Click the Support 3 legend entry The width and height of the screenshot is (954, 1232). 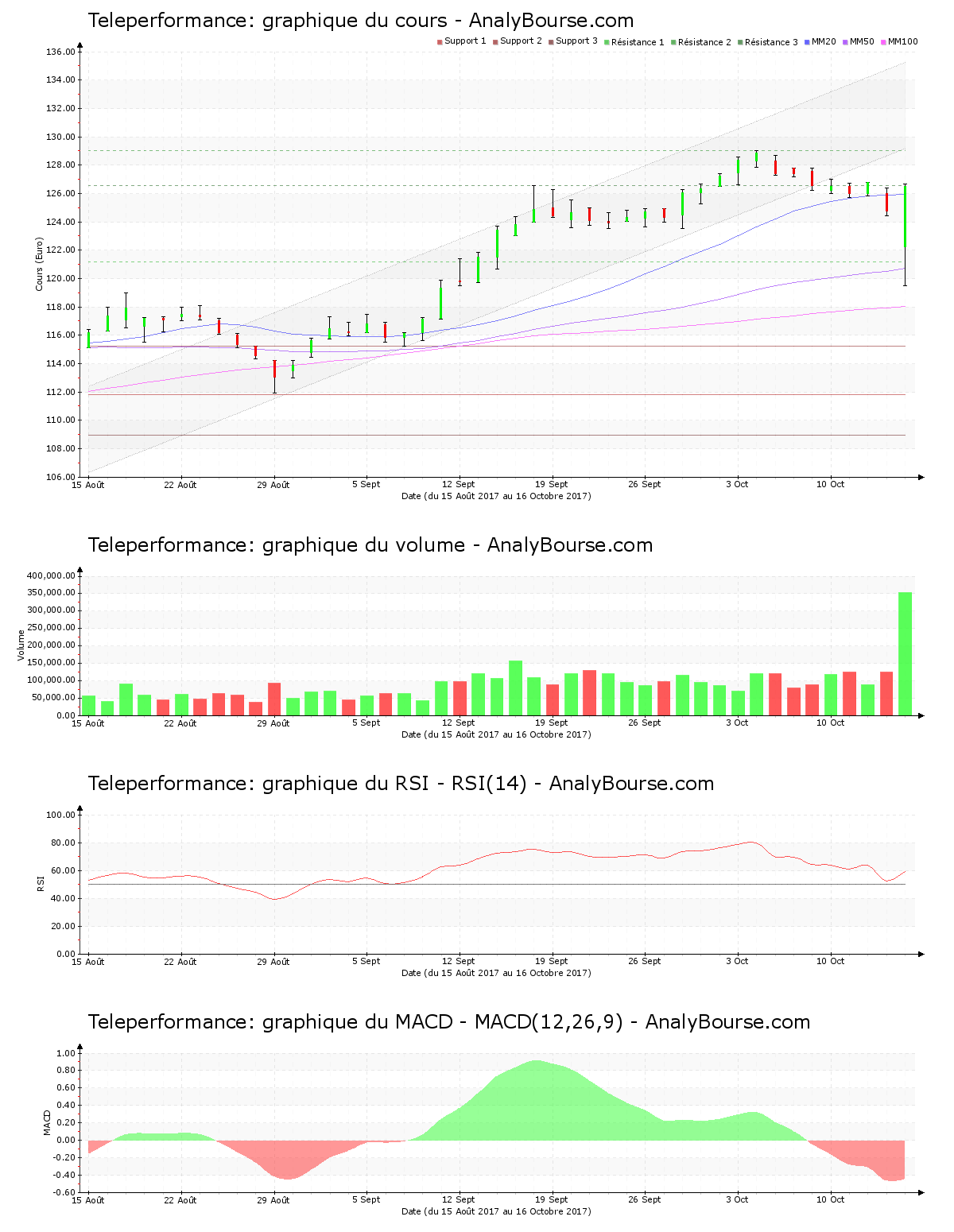(573, 41)
